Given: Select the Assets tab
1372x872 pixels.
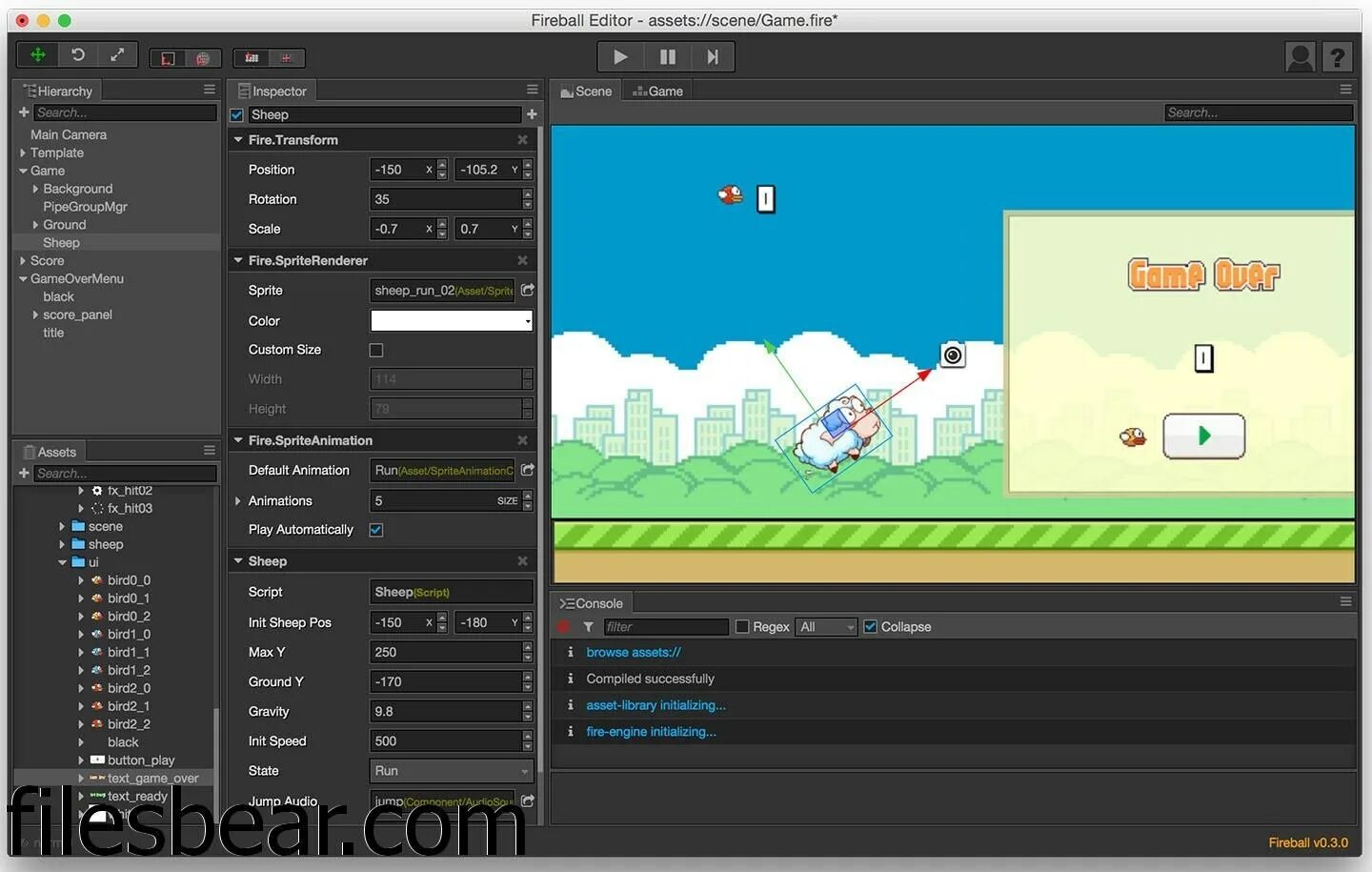Looking at the screenshot, I should [50, 452].
